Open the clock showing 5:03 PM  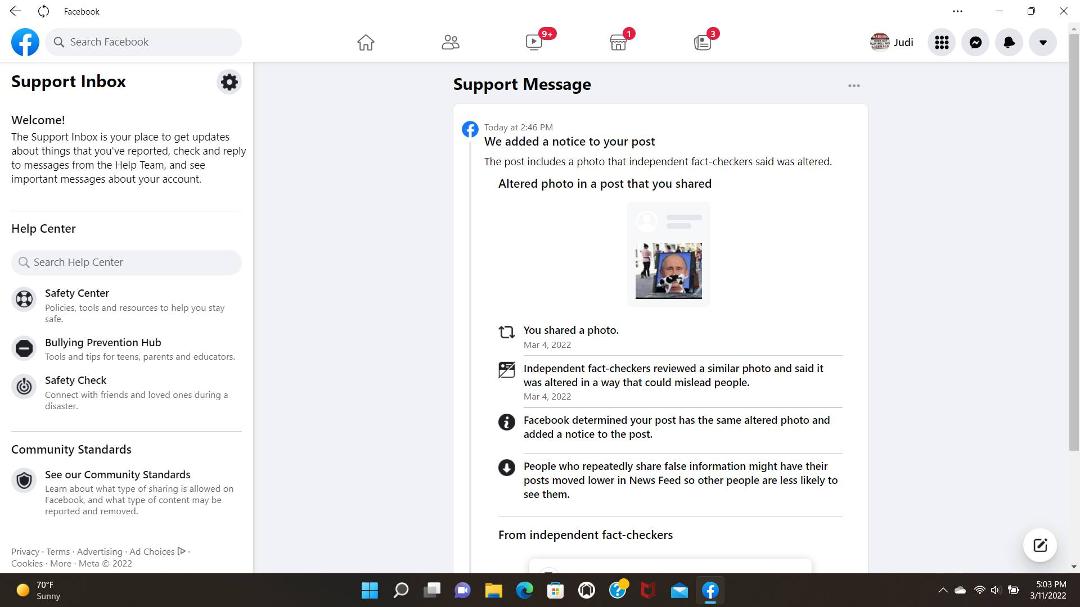pyautogui.click(x=1048, y=590)
